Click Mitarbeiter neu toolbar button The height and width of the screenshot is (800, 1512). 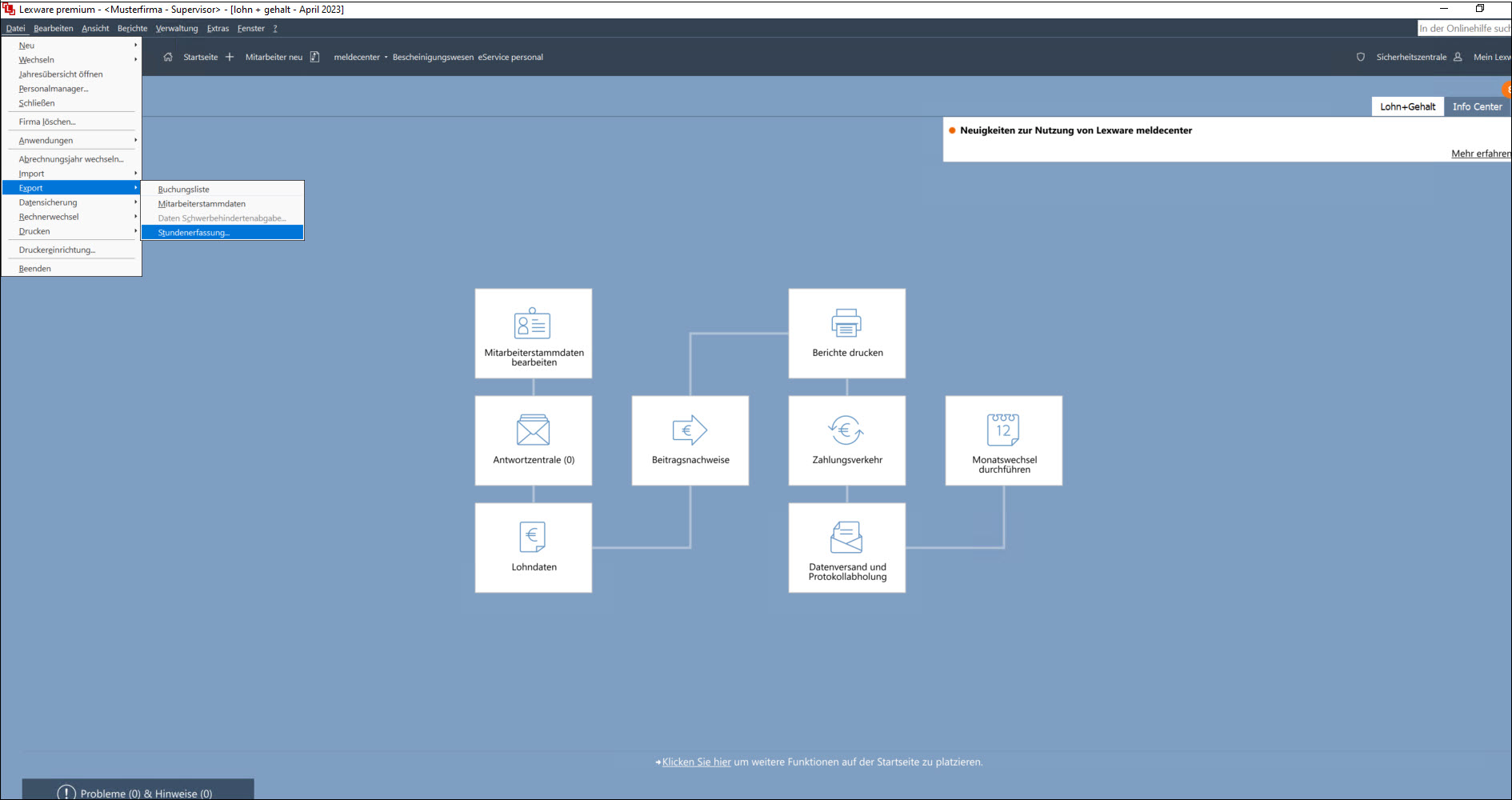(274, 57)
